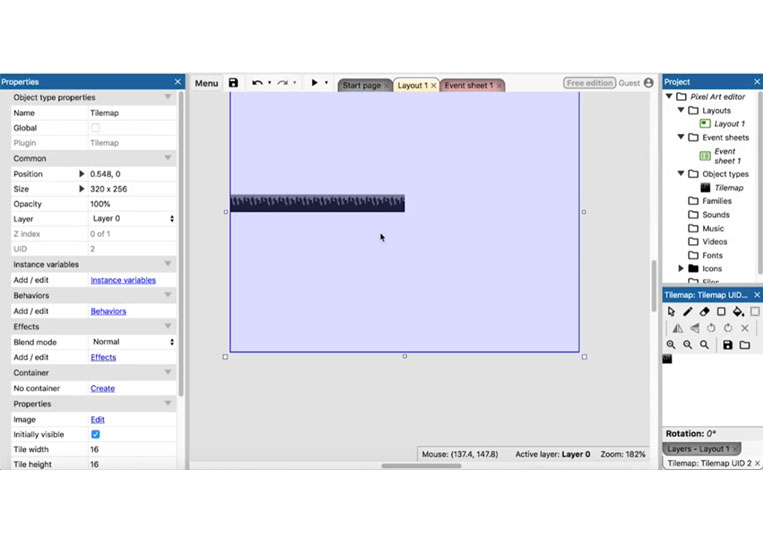763x541 pixels.
Task: Click the Tile width value field
Action: click(132, 450)
